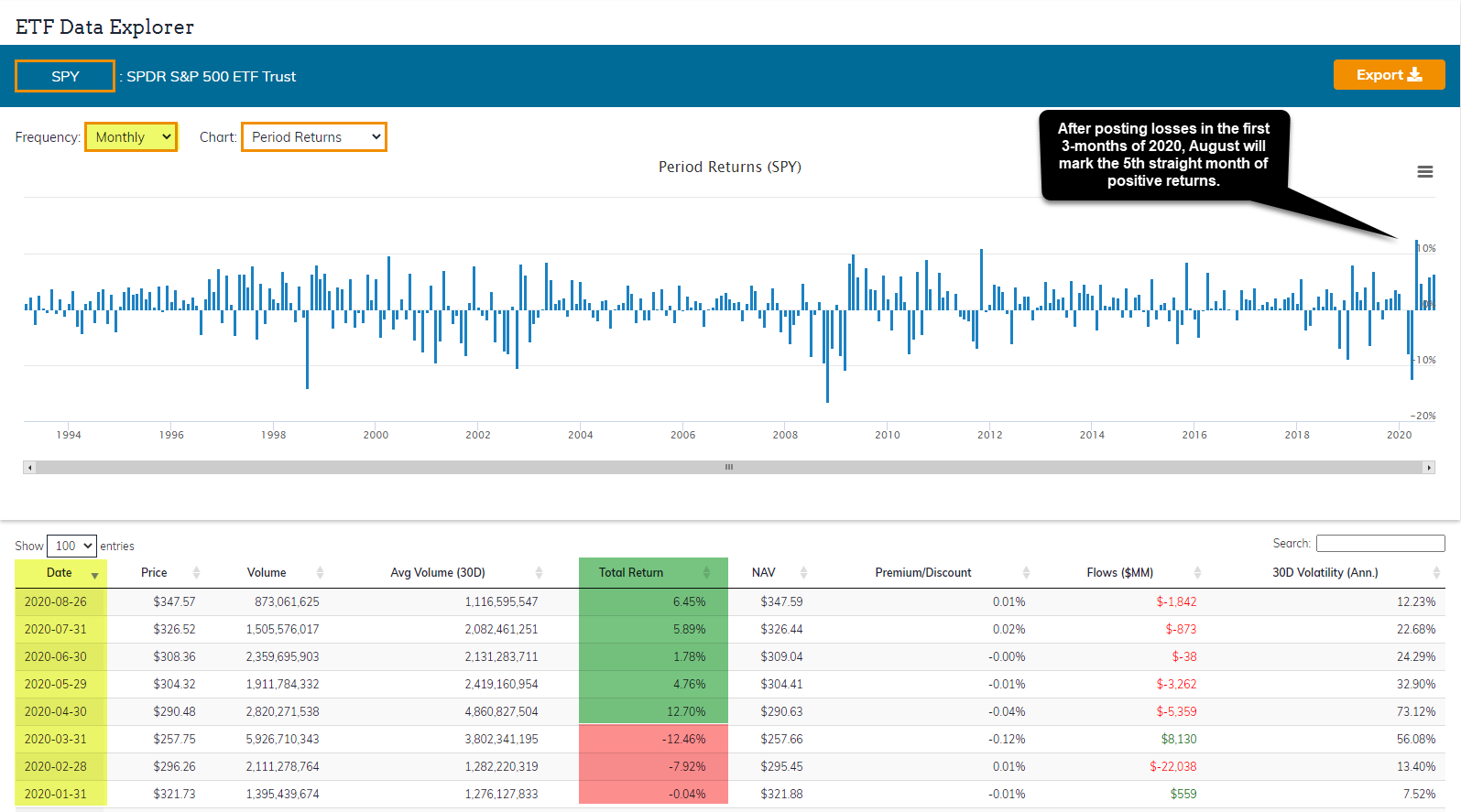Image resolution: width=1461 pixels, height=812 pixels.
Task: Open the Show 100 entries dropdown
Action: (71, 546)
